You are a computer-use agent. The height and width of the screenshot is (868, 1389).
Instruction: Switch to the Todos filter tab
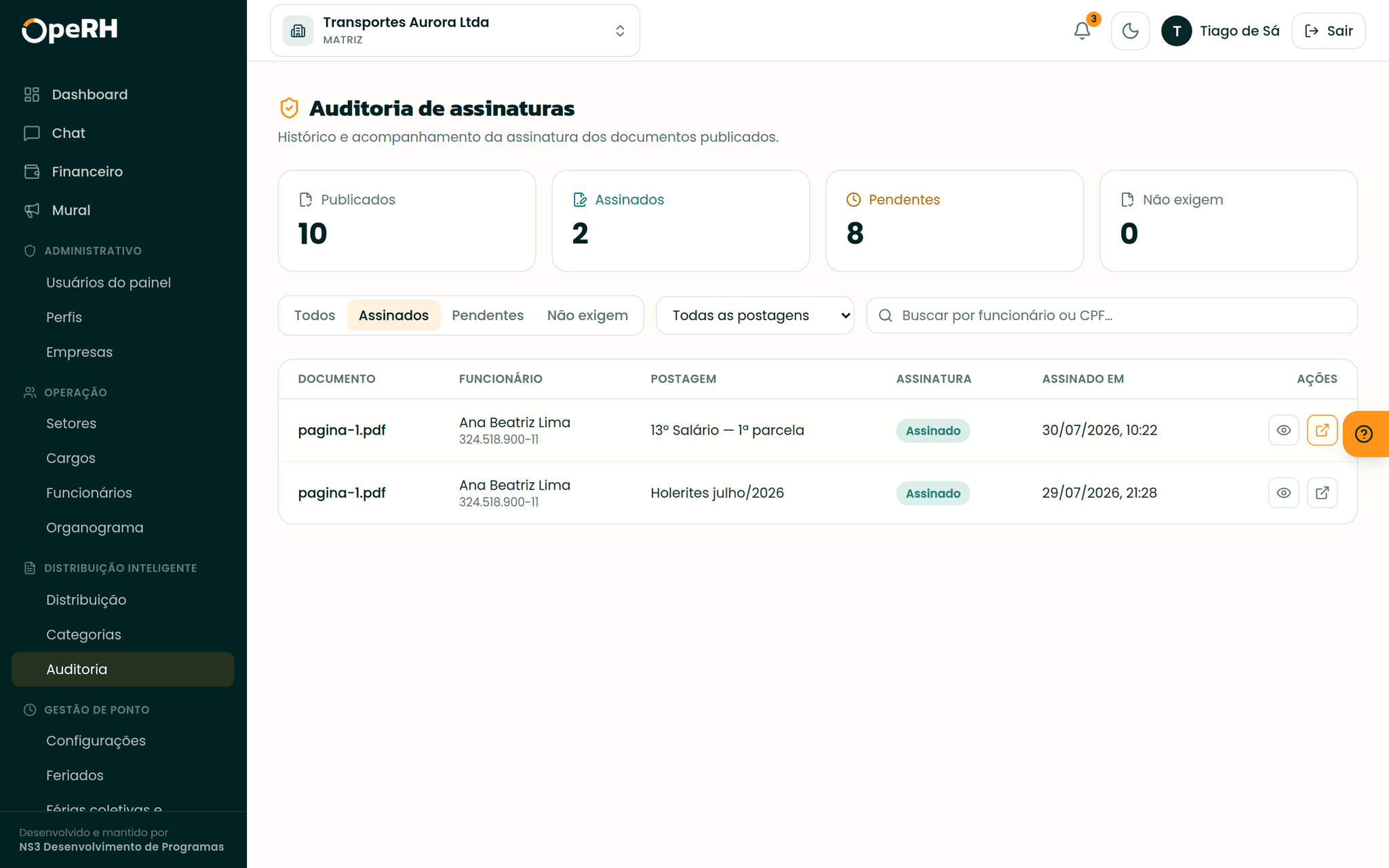coord(315,315)
